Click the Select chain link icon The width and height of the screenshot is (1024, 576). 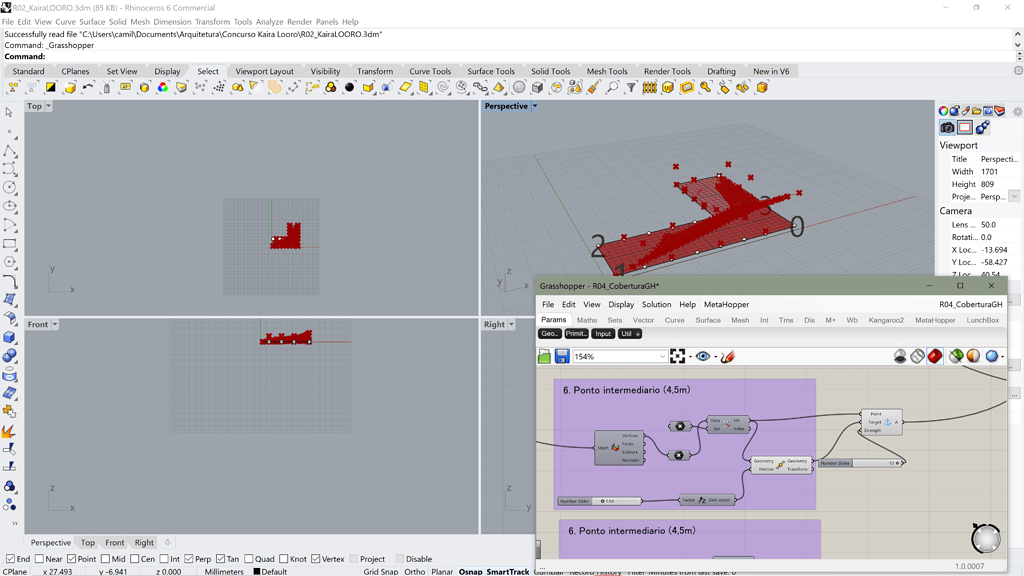[481, 87]
